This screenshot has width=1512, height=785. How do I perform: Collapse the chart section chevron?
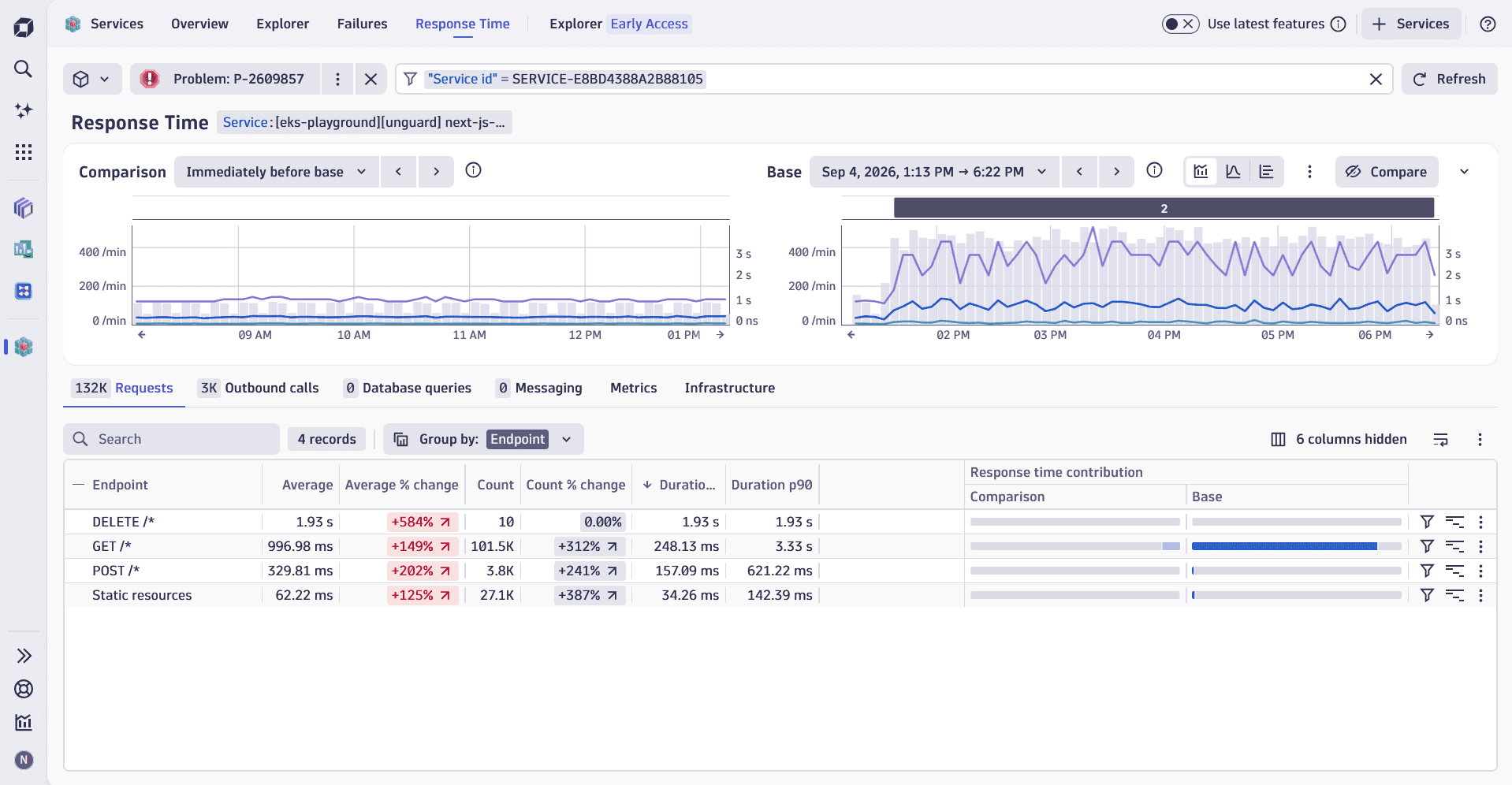(x=1464, y=172)
